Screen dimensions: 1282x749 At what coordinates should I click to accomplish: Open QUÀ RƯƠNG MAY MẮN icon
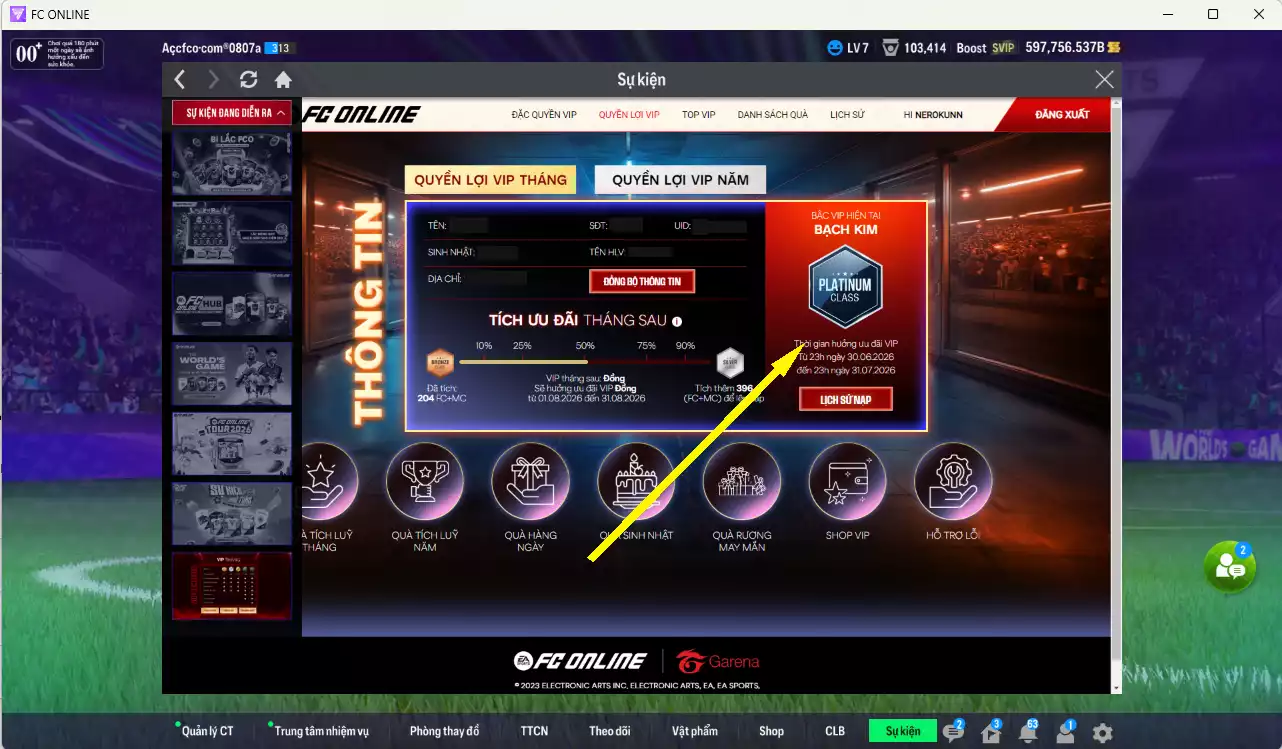[x=742, y=481]
